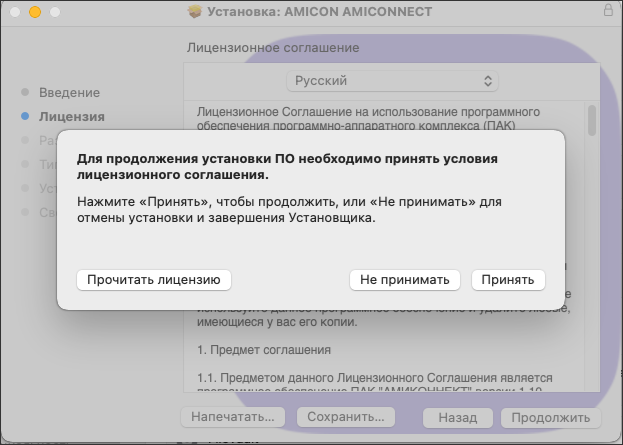Click the lock icon in title bar
Screen dimensions: 623x445
608,10
